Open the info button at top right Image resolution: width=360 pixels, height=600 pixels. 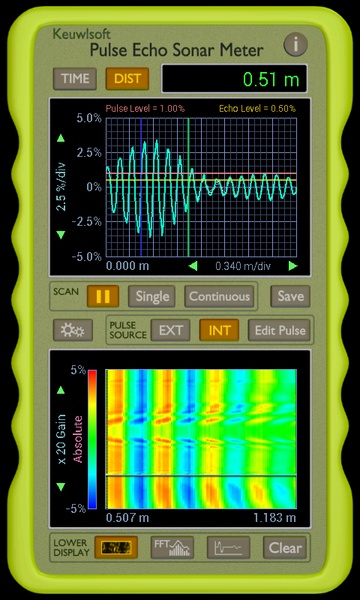click(x=295, y=44)
